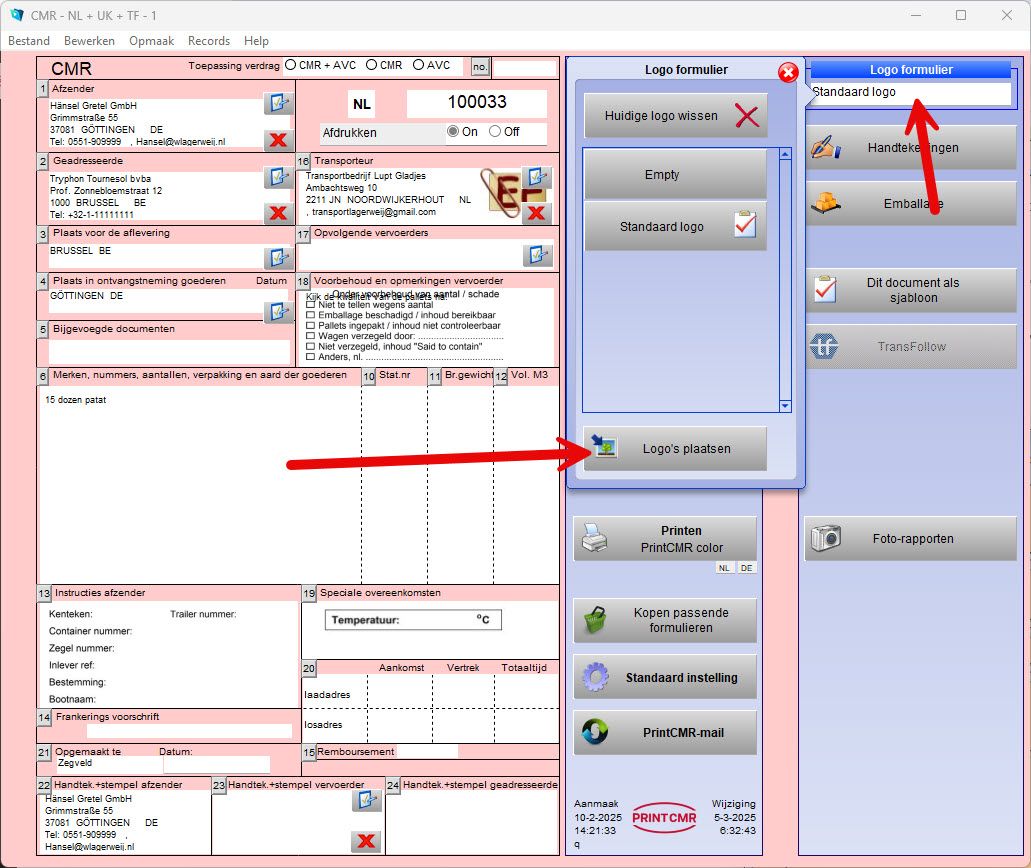Open edit icon for Opvolgende vervoerders
The width and height of the screenshot is (1031, 868).
538,254
